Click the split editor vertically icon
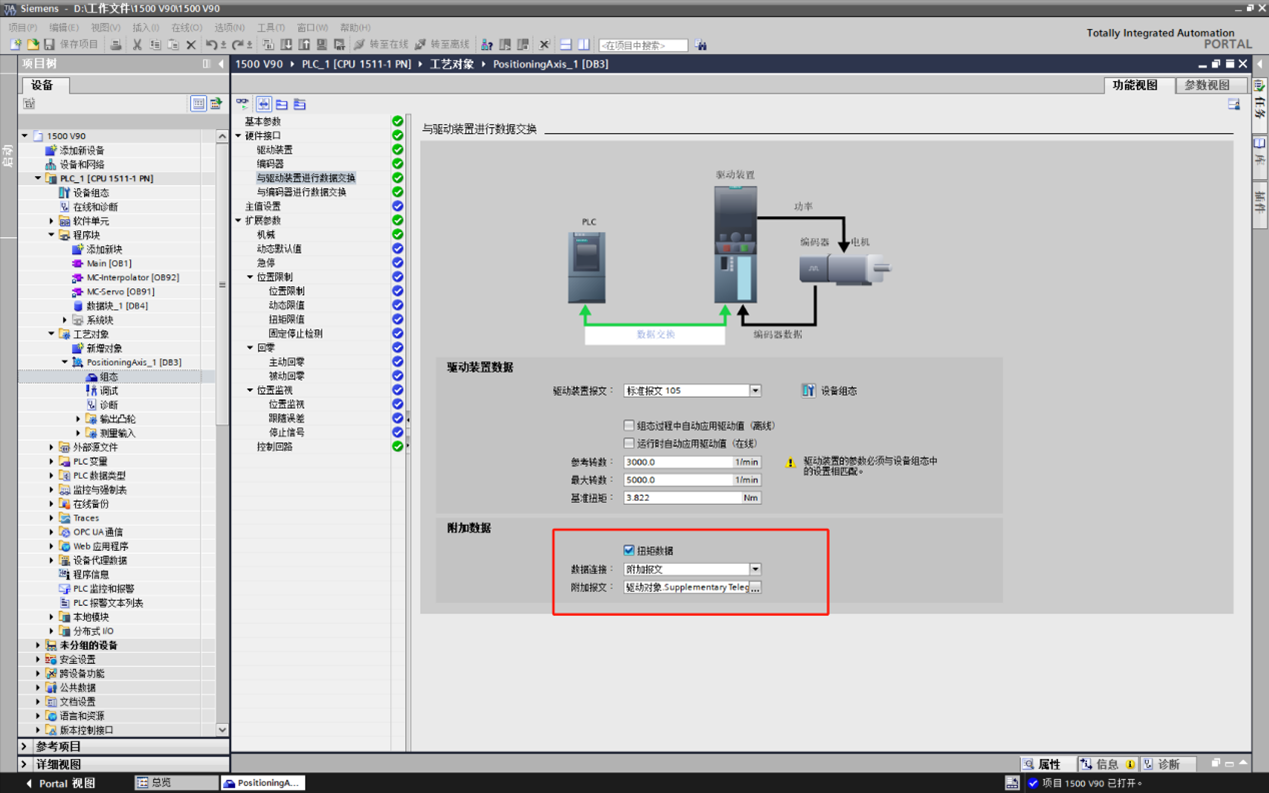This screenshot has height=793, width=1269. point(584,45)
